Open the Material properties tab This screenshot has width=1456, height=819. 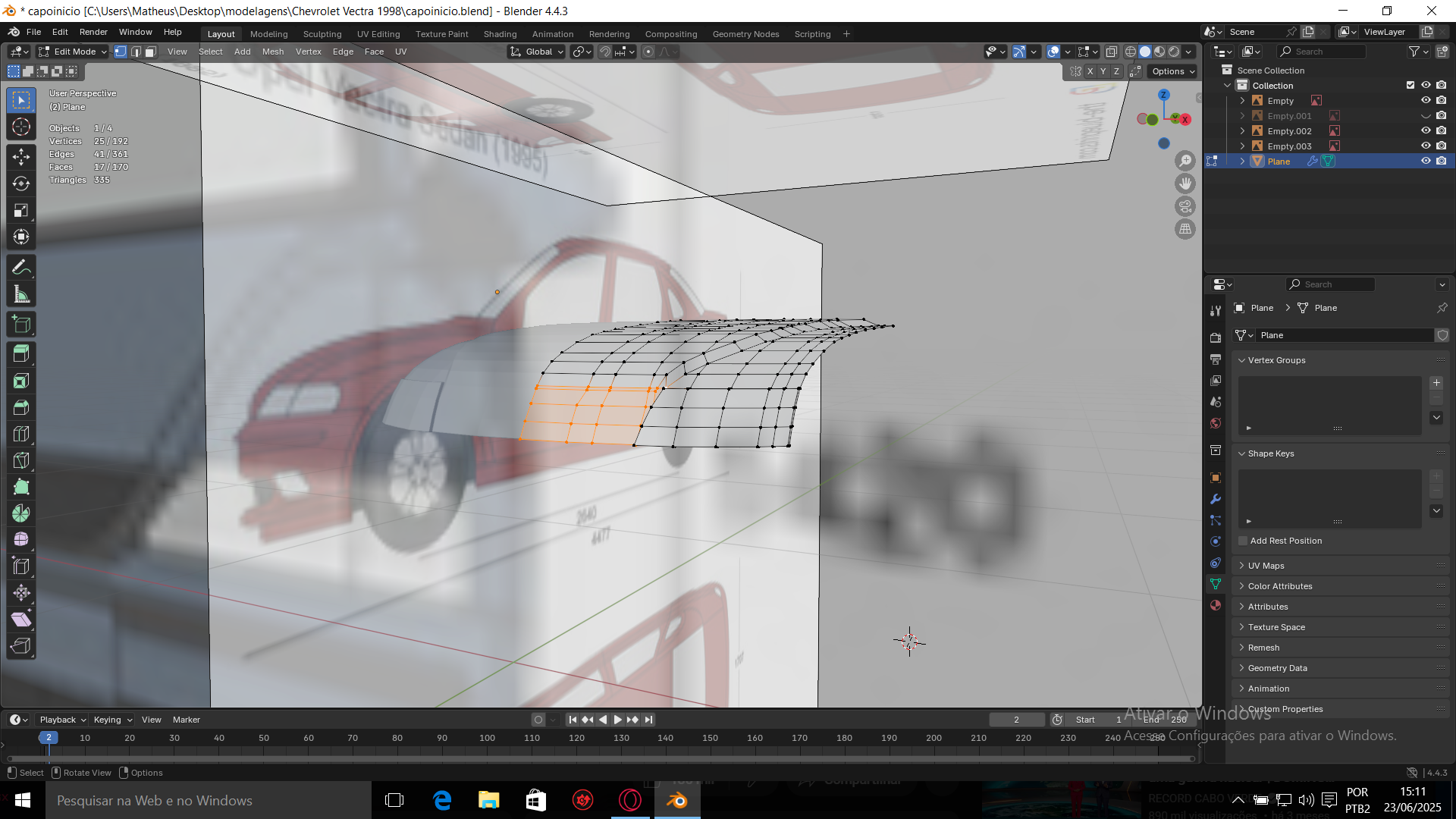click(x=1216, y=605)
